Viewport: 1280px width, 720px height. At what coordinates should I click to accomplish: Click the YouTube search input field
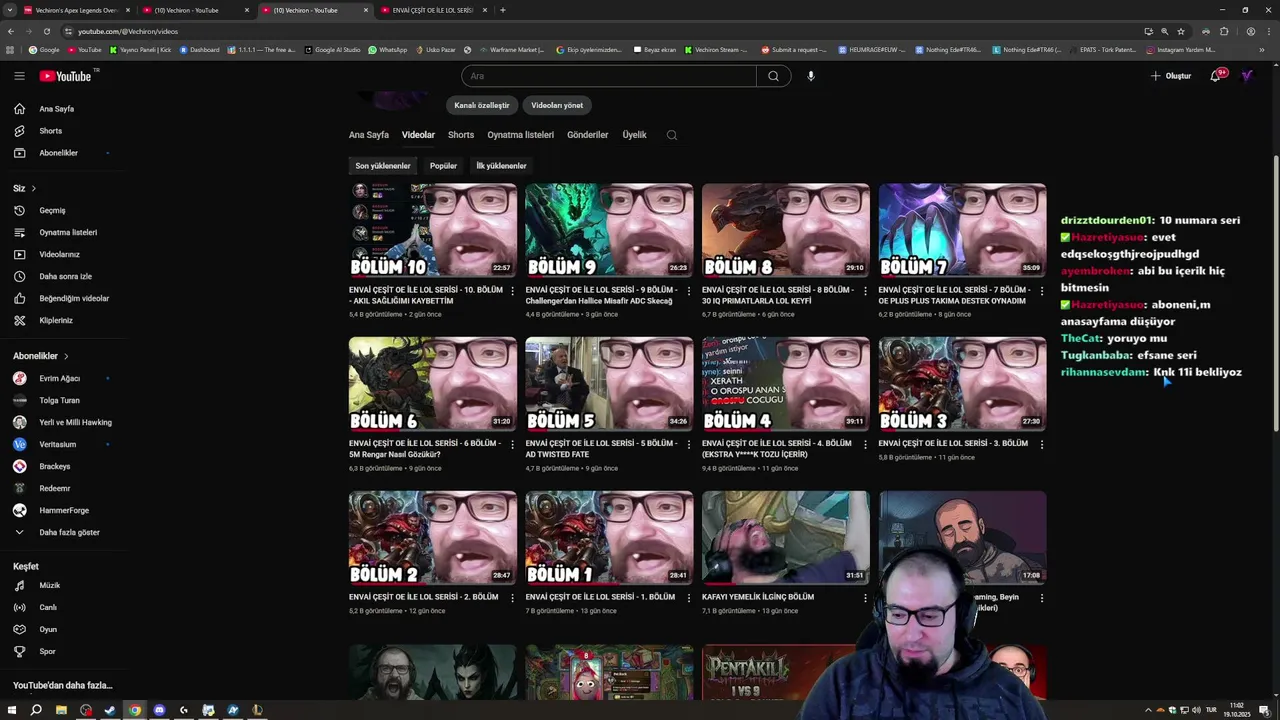pyautogui.click(x=608, y=76)
